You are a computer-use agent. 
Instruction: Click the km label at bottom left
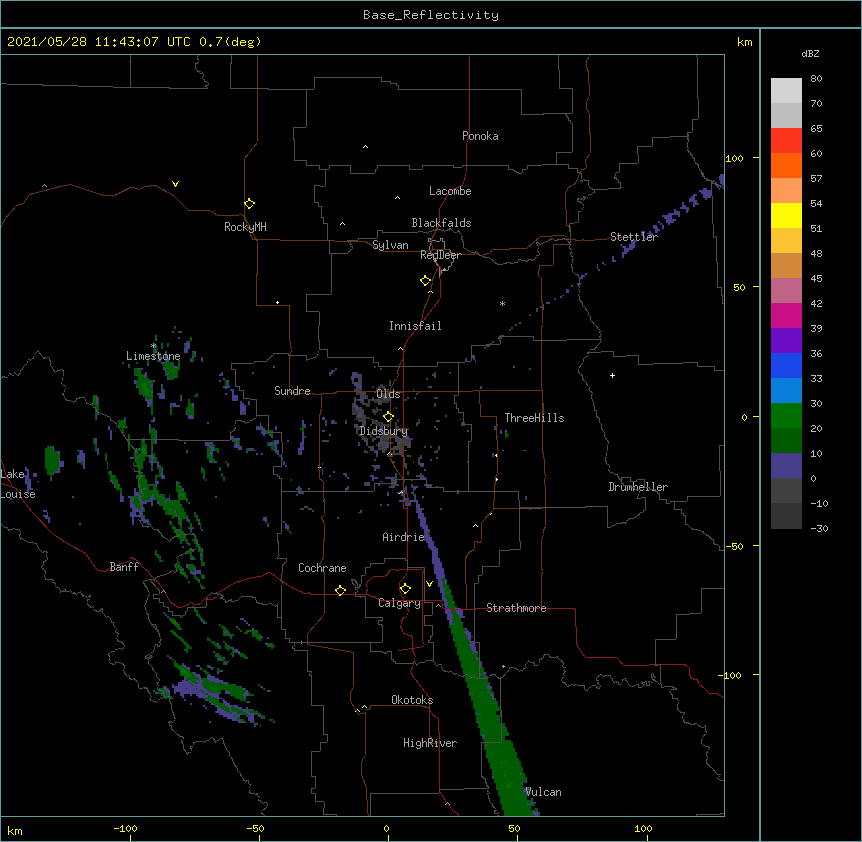[x=15, y=830]
